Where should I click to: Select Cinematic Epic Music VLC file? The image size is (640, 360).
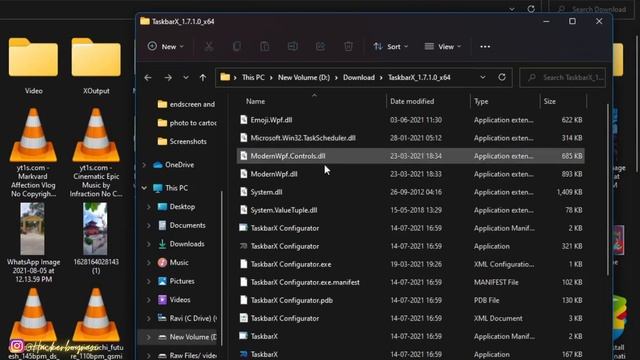[x=96, y=153]
